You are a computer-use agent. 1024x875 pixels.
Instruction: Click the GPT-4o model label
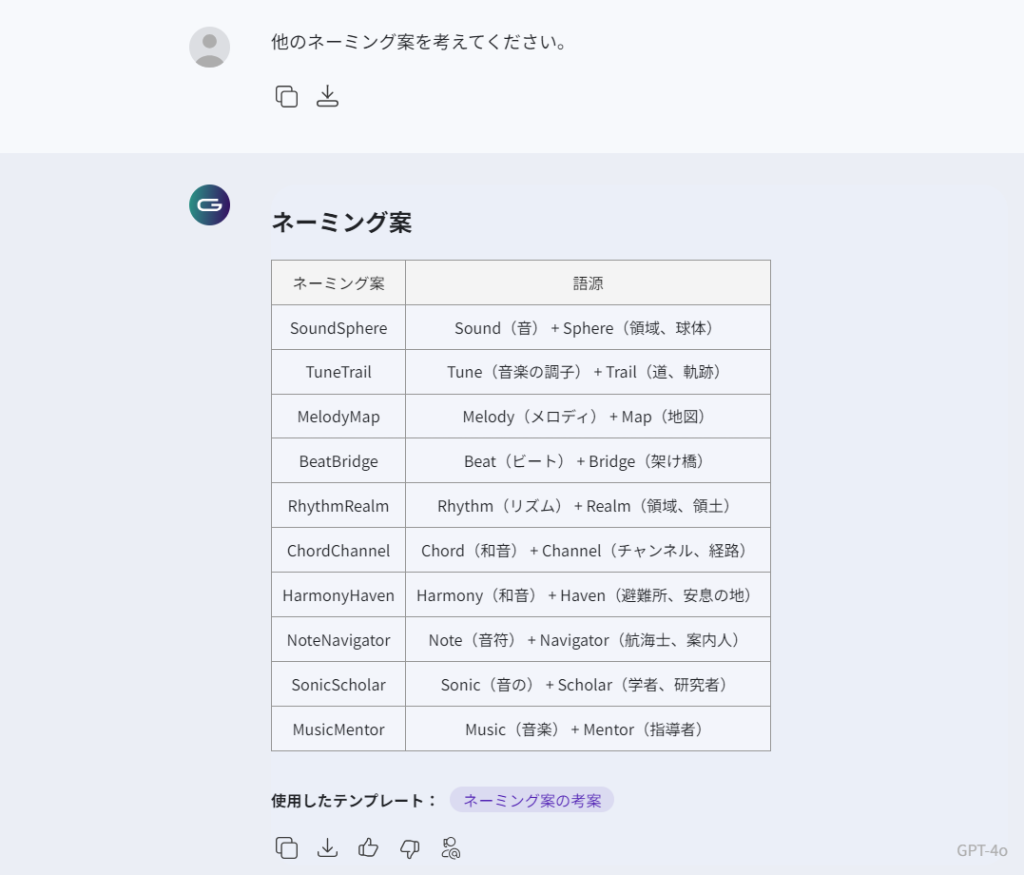[x=981, y=850]
